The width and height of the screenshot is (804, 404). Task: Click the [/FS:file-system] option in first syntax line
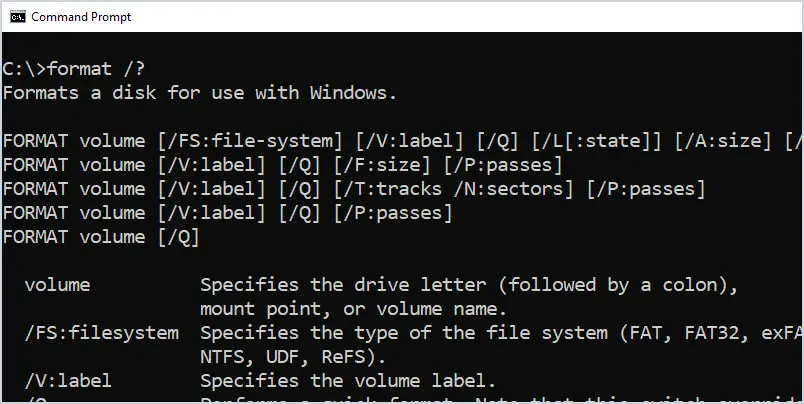(251, 141)
